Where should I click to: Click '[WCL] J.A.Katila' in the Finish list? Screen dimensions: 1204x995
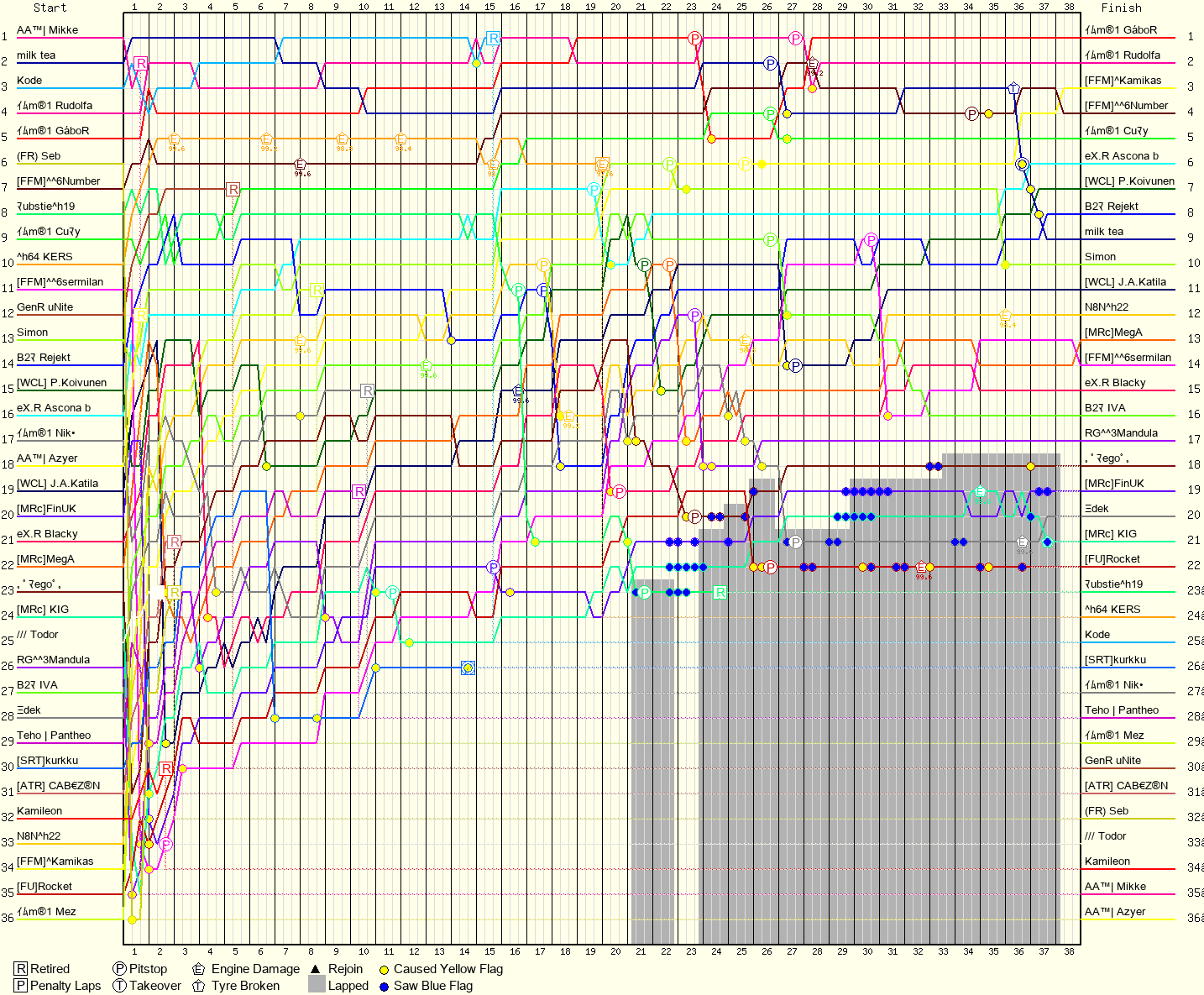click(1125, 281)
